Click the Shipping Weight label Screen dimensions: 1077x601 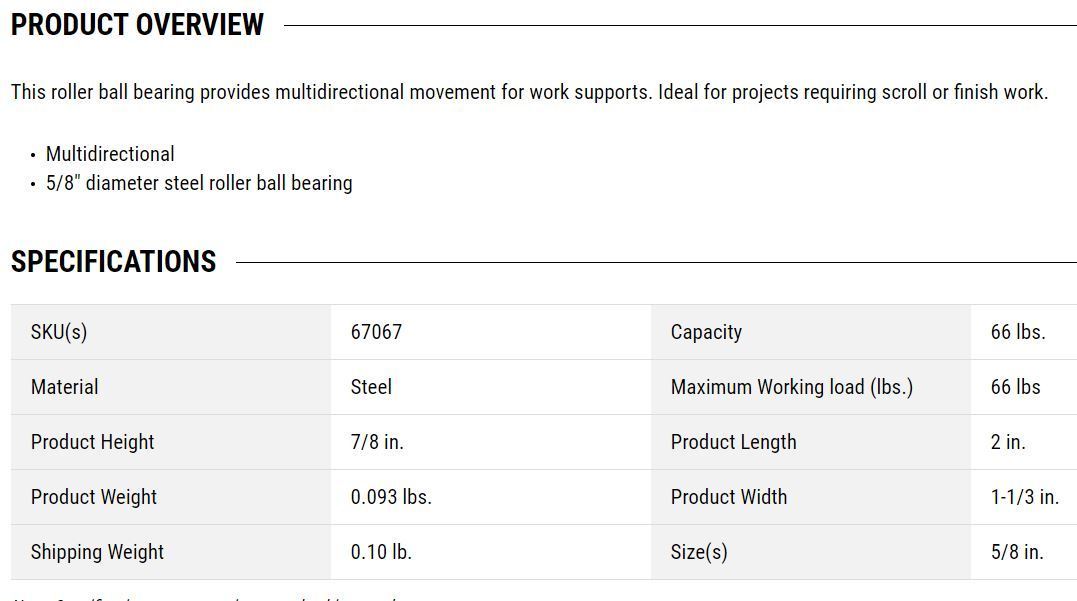[x=97, y=552]
